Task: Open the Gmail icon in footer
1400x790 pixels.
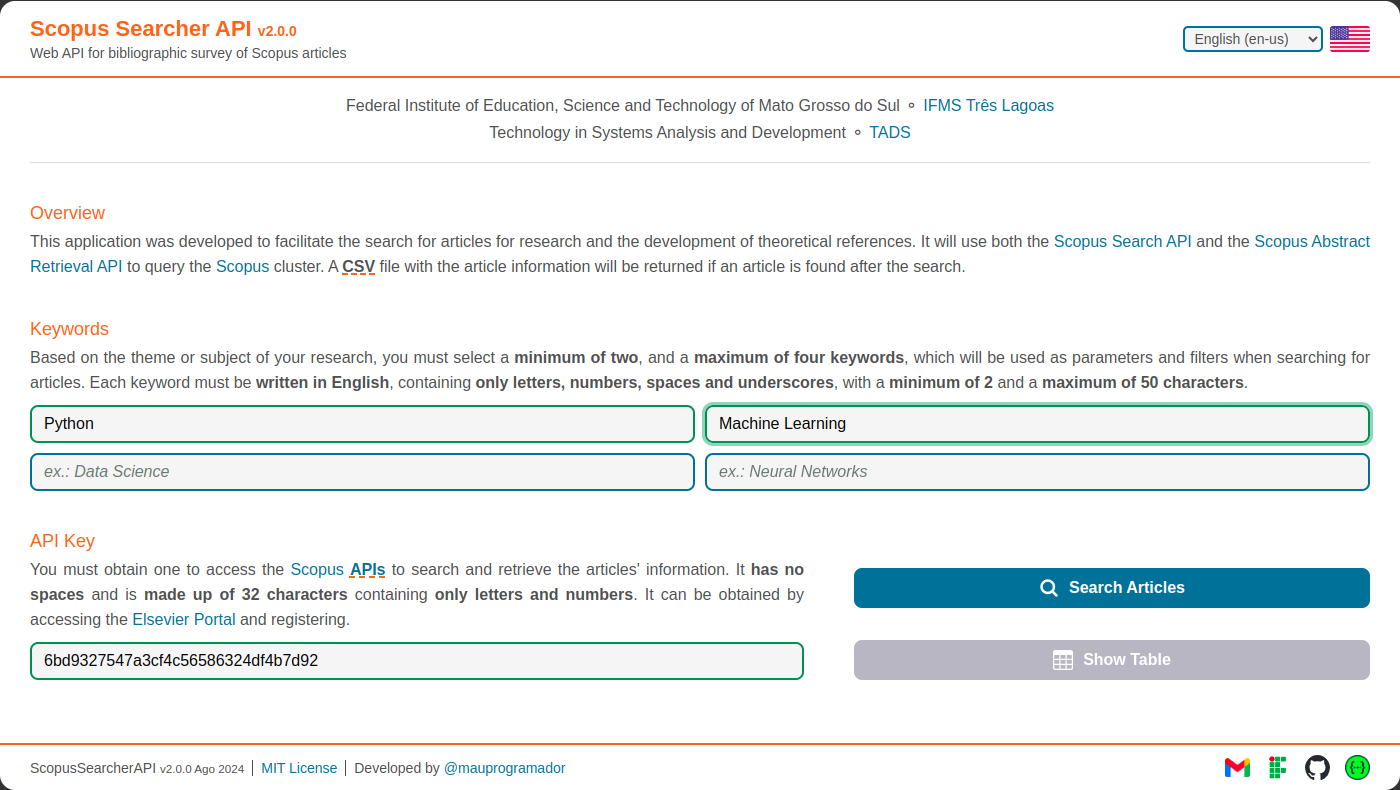Action: pyautogui.click(x=1237, y=768)
